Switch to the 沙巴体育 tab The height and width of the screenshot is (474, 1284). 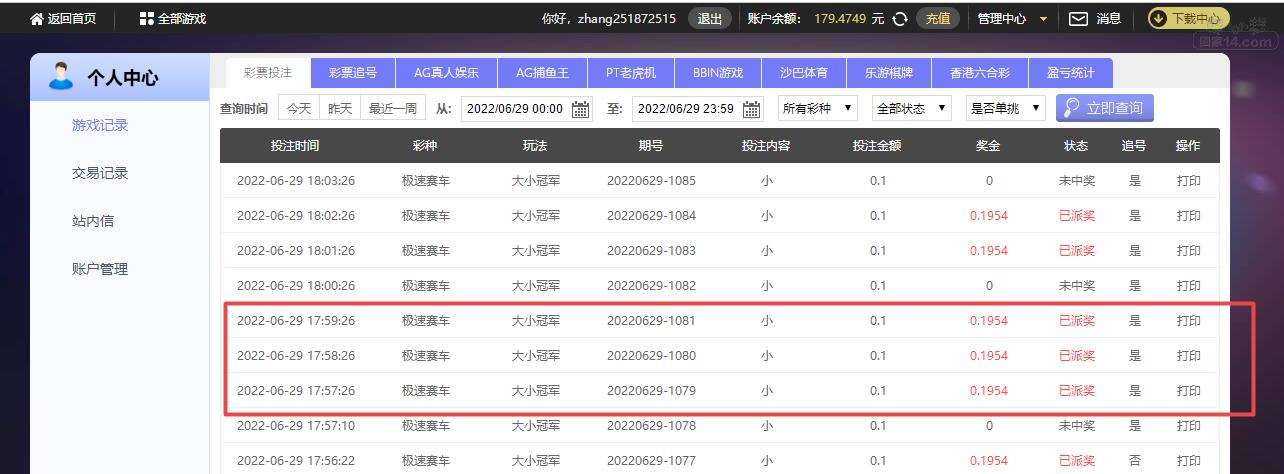coord(804,73)
